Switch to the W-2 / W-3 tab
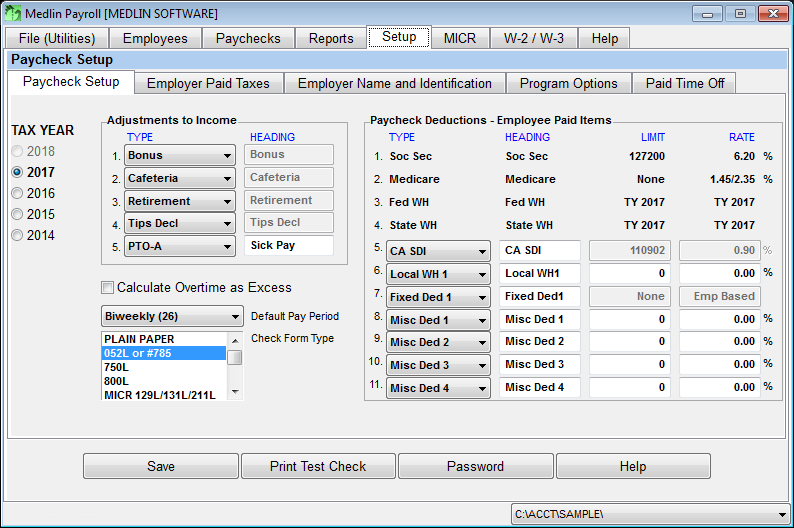 tap(534, 38)
